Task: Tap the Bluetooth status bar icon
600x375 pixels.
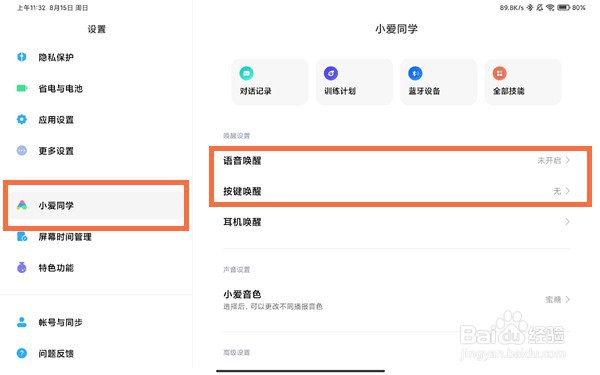Action: [530, 7]
